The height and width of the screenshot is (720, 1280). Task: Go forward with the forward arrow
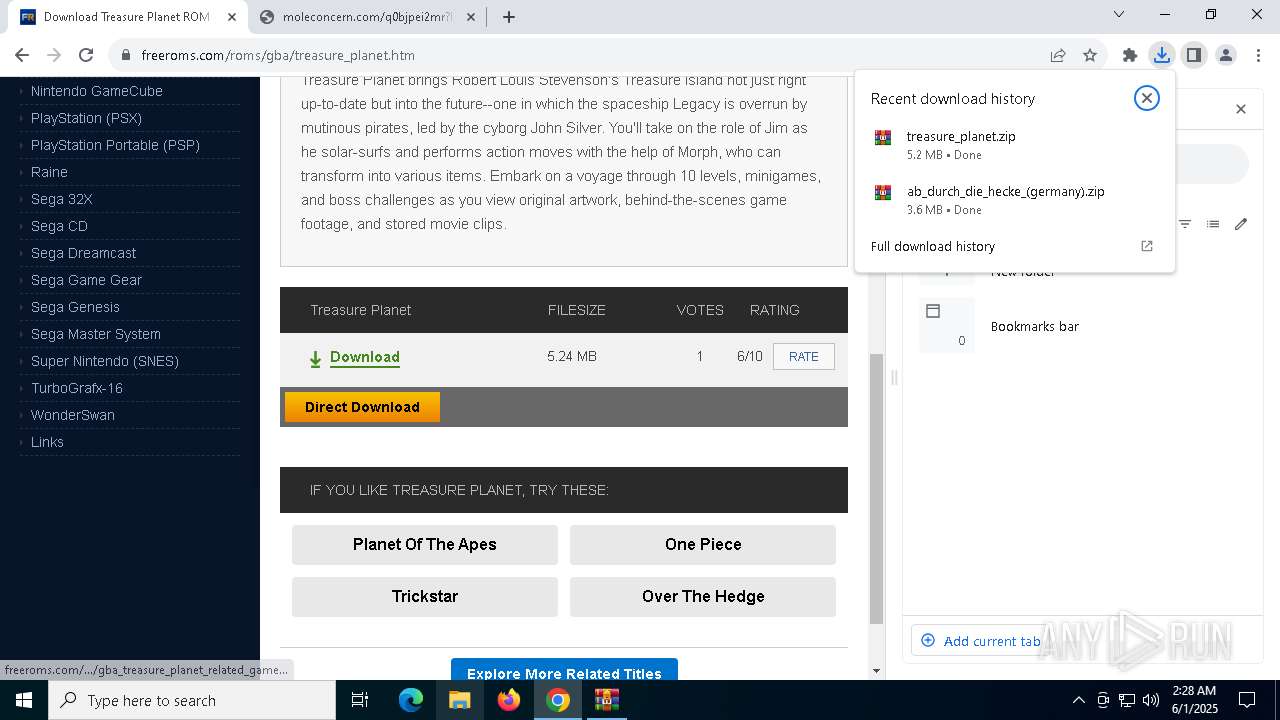(54, 55)
